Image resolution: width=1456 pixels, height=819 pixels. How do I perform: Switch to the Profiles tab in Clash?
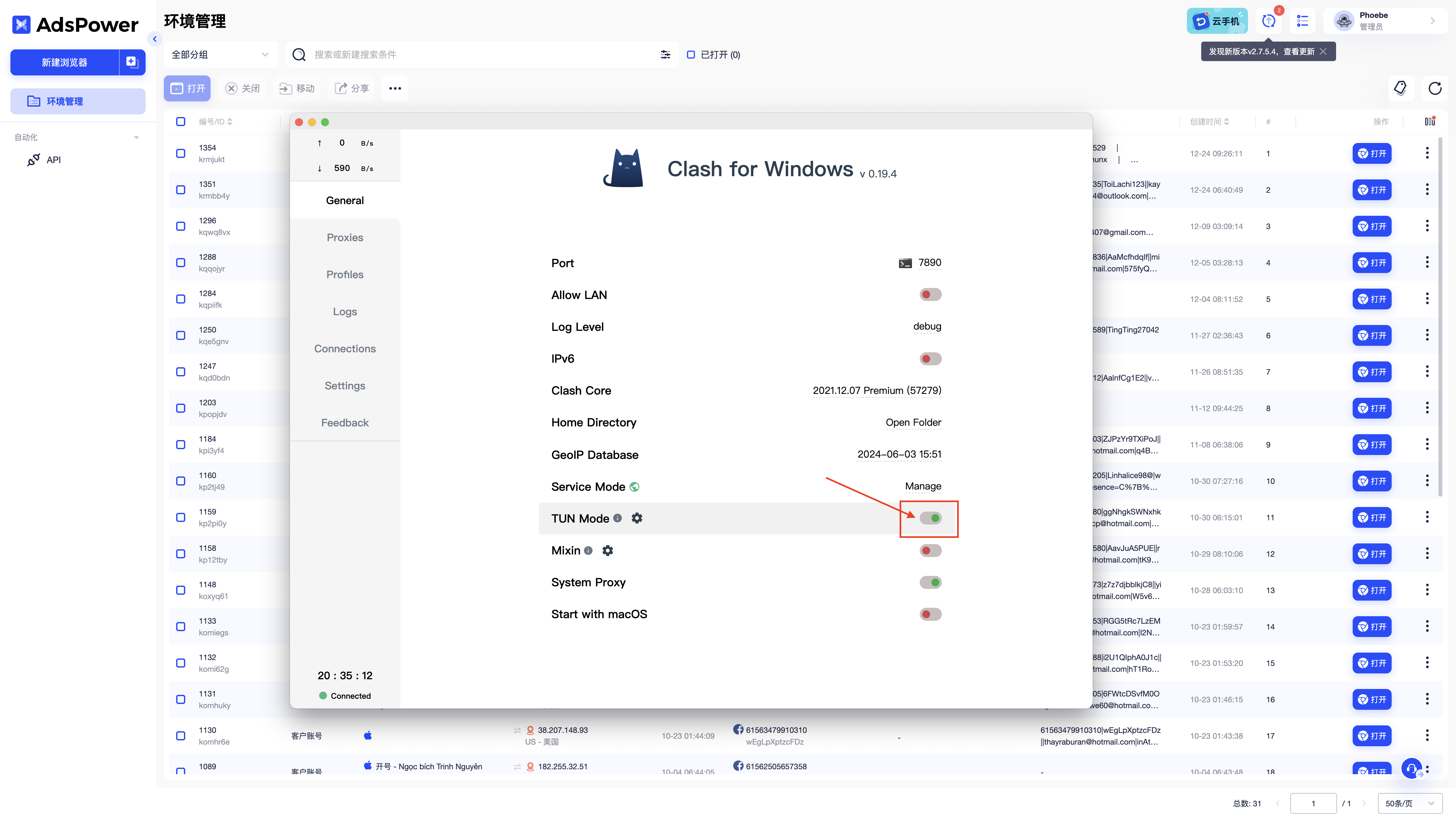pos(345,275)
